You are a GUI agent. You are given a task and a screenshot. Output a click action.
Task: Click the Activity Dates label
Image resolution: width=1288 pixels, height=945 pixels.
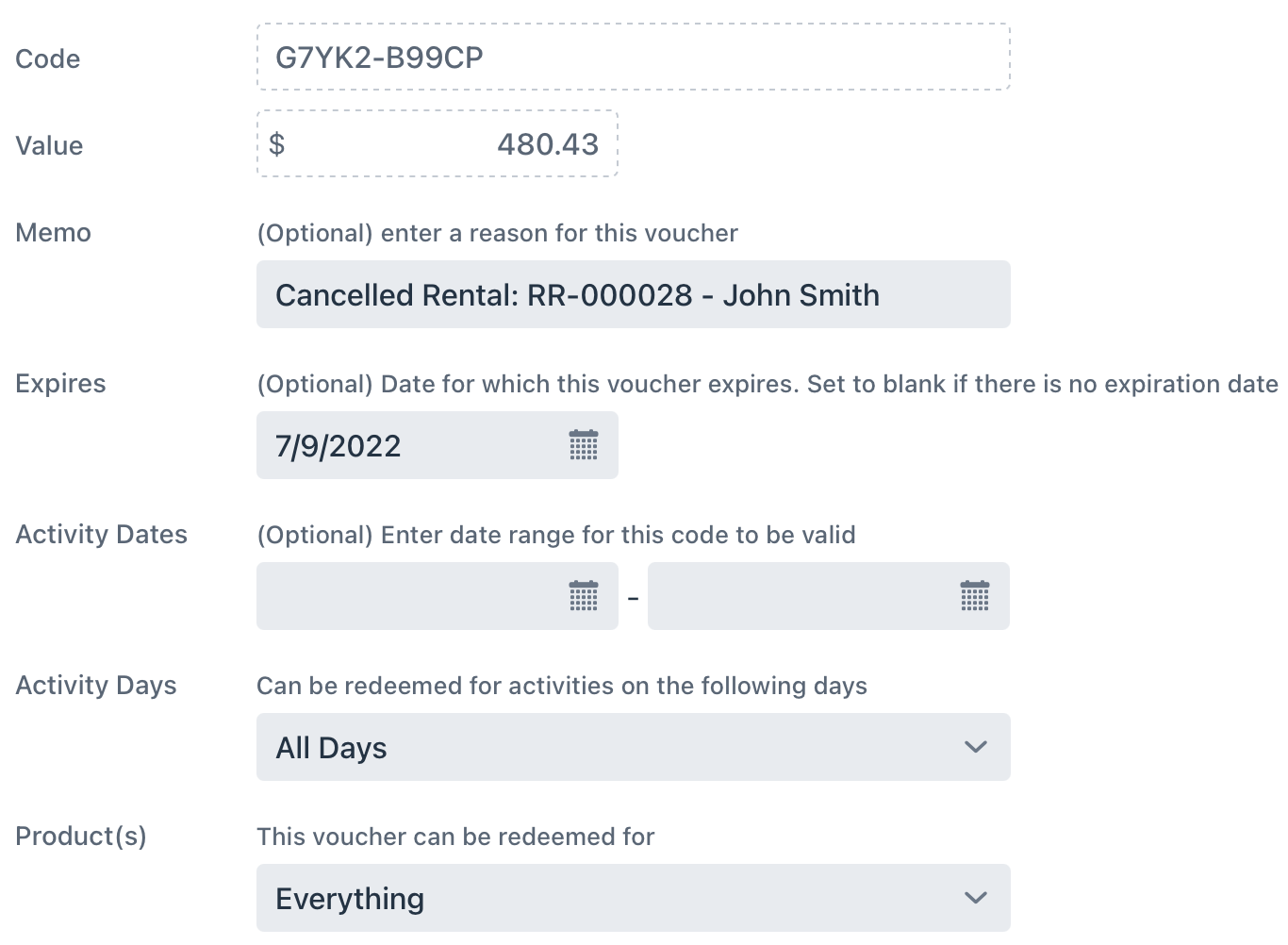click(102, 534)
